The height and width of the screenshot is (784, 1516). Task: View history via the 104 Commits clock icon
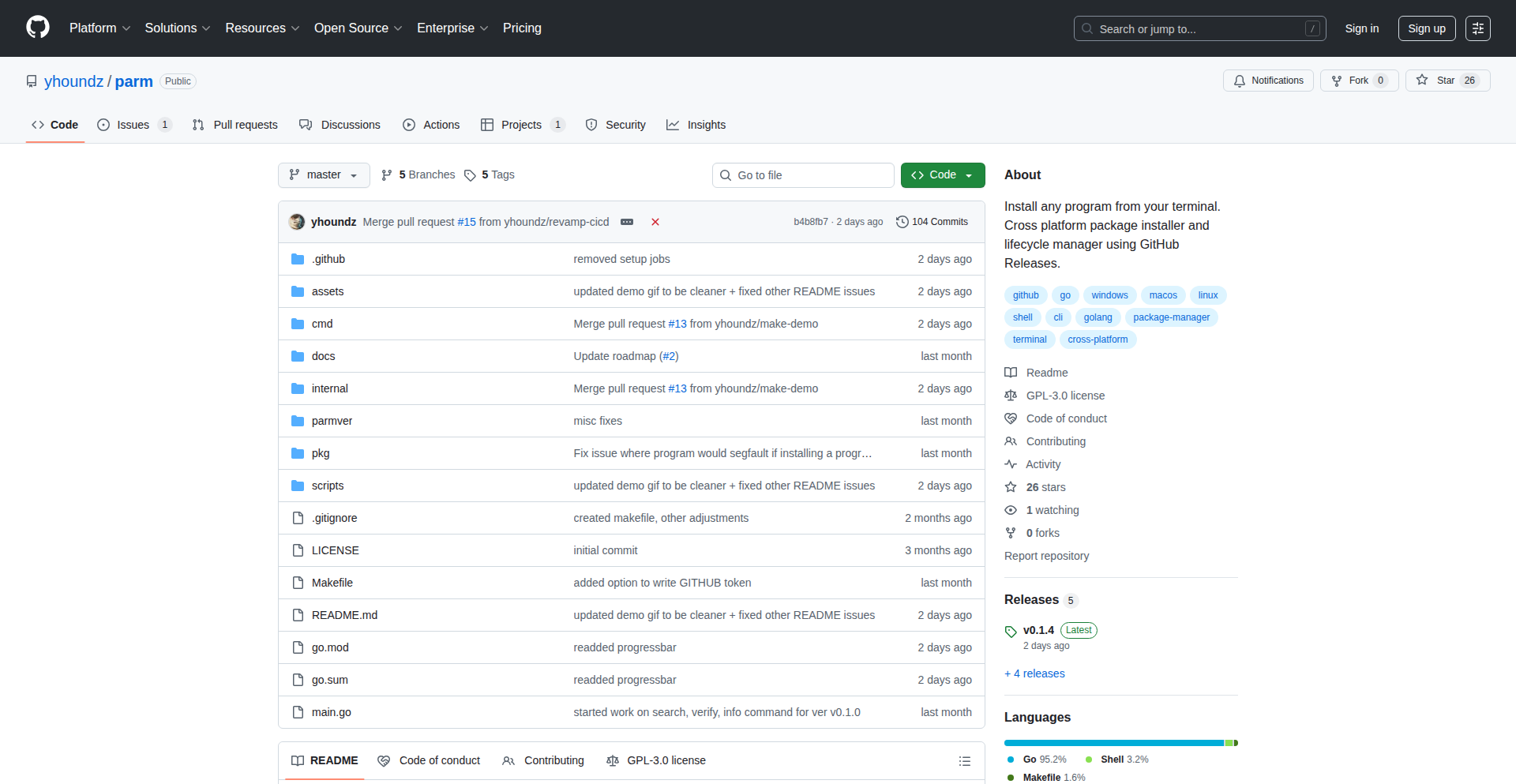[902, 222]
